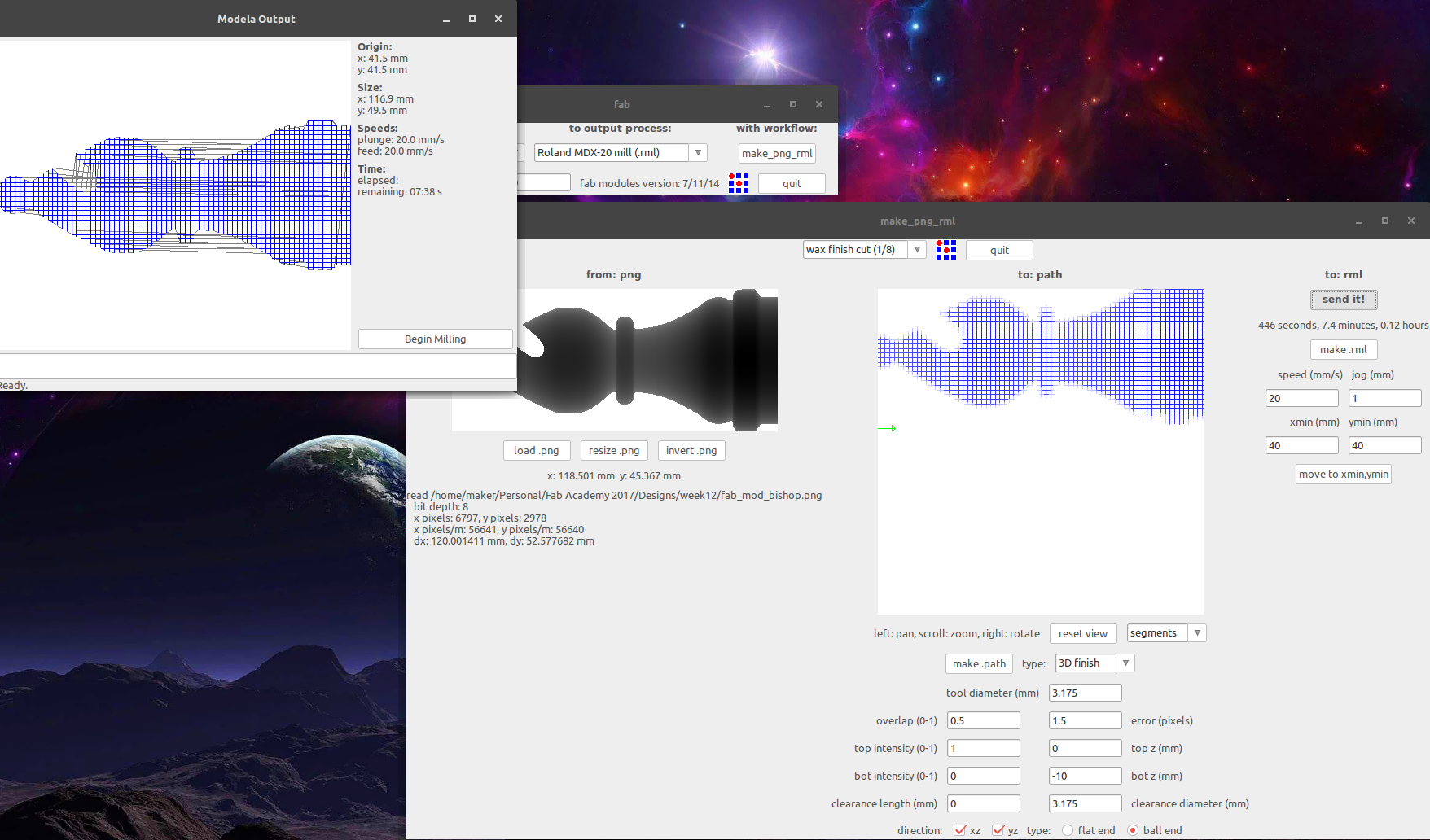Click the bot intensity (0-1) field
Screen dimensions: 1430x840
click(x=984, y=776)
